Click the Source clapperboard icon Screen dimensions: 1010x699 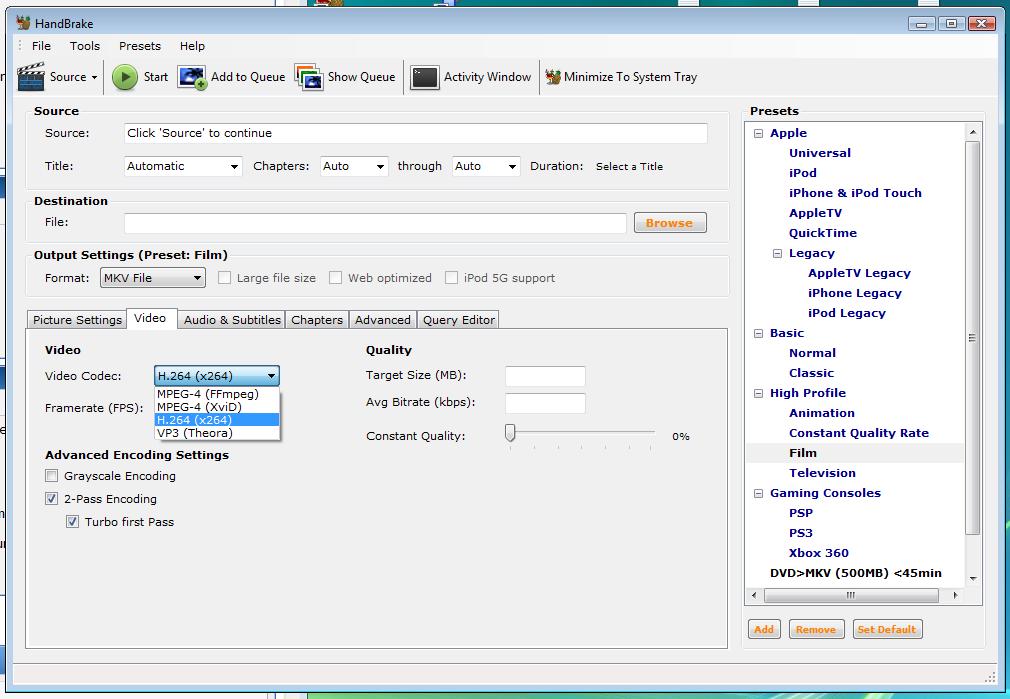coord(31,77)
